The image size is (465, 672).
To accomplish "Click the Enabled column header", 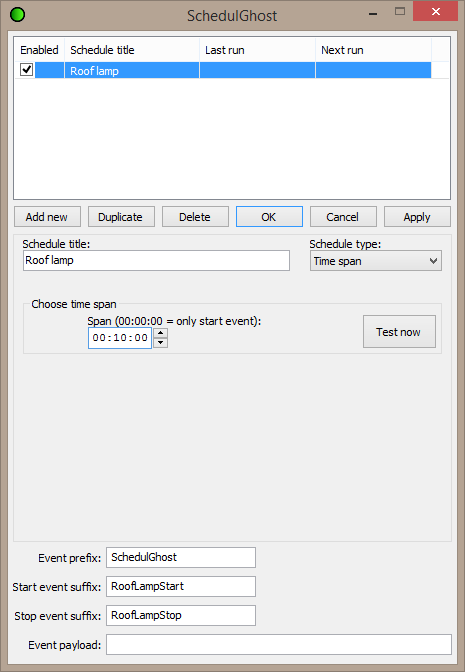I will (39, 50).
